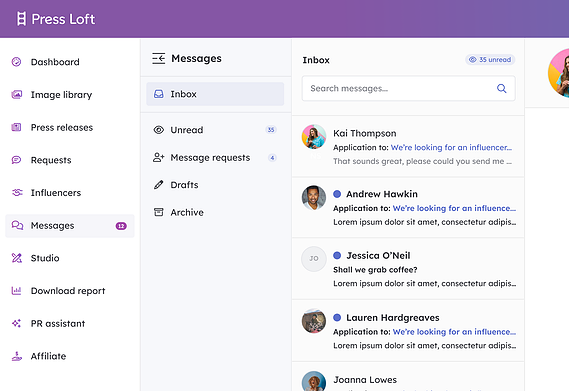Viewport: 569px width, 391px height.
Task: Click the Search messages input field
Action: pos(409,88)
